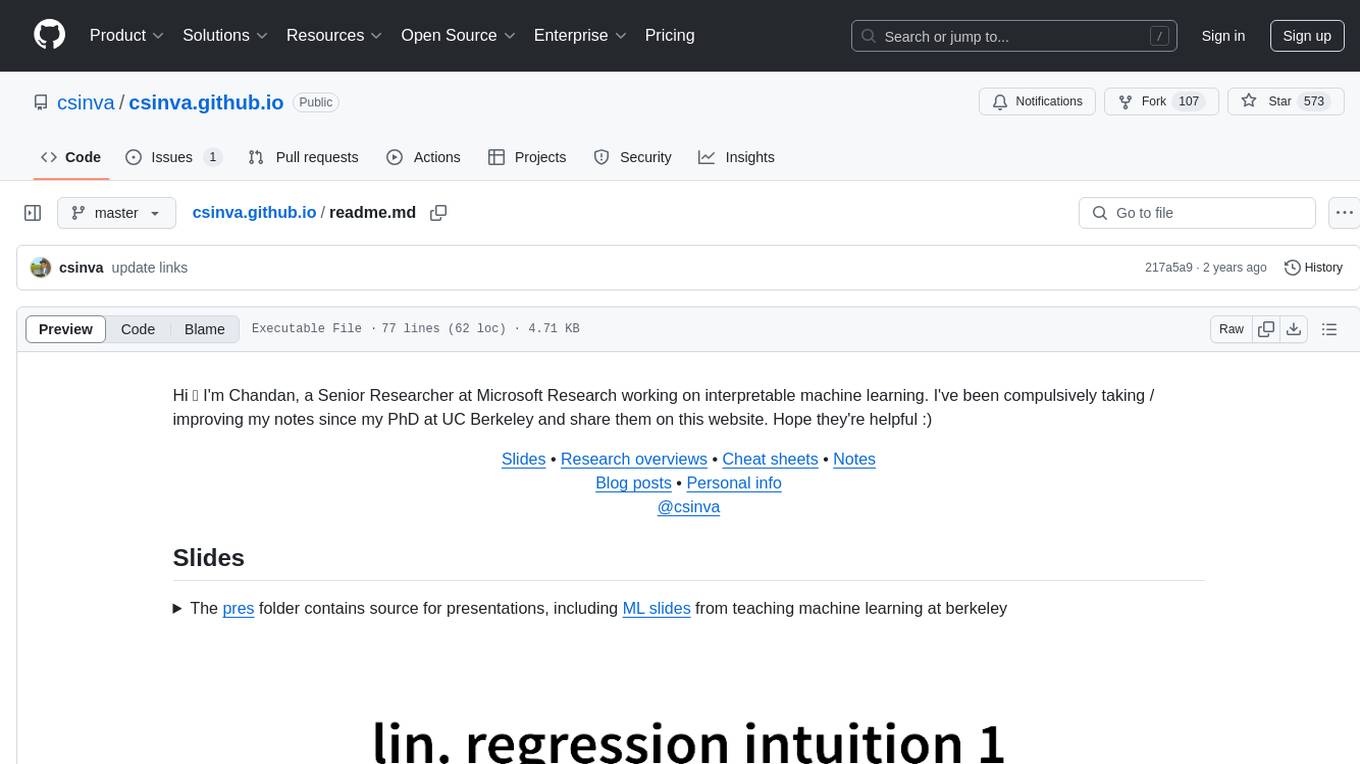1360x764 pixels.
Task: Open the Projects tab
Action: coord(527,157)
